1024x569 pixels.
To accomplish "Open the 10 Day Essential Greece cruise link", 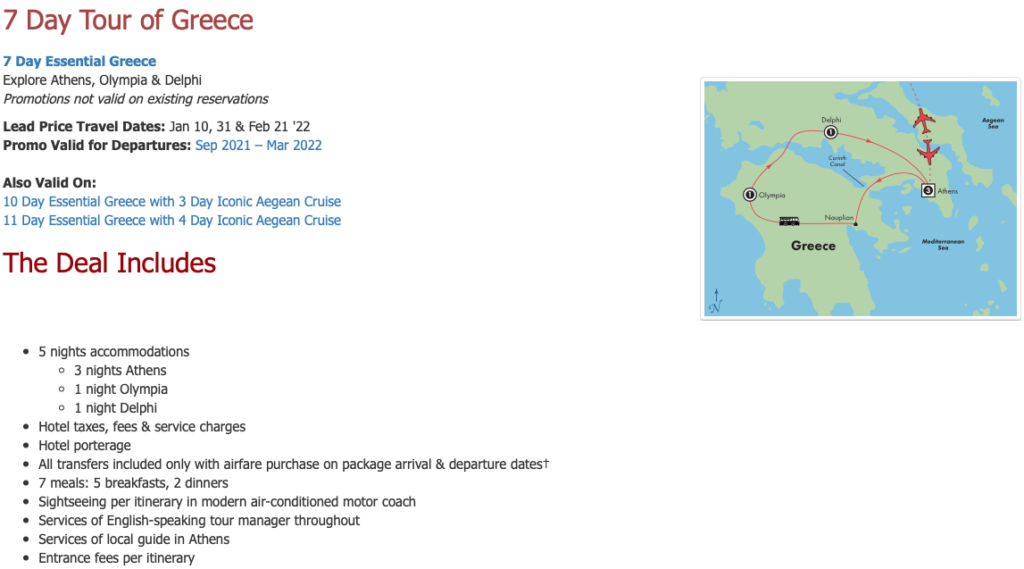I will pos(172,201).
